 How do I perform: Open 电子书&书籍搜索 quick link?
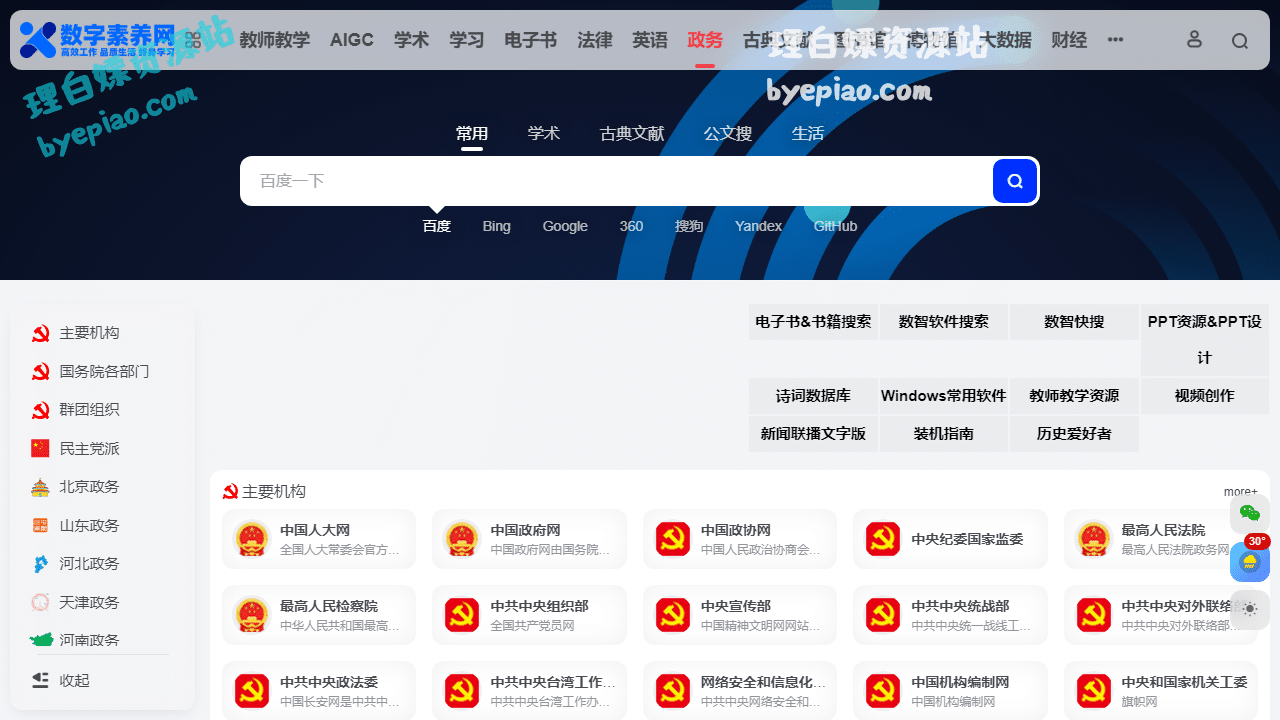(x=813, y=322)
